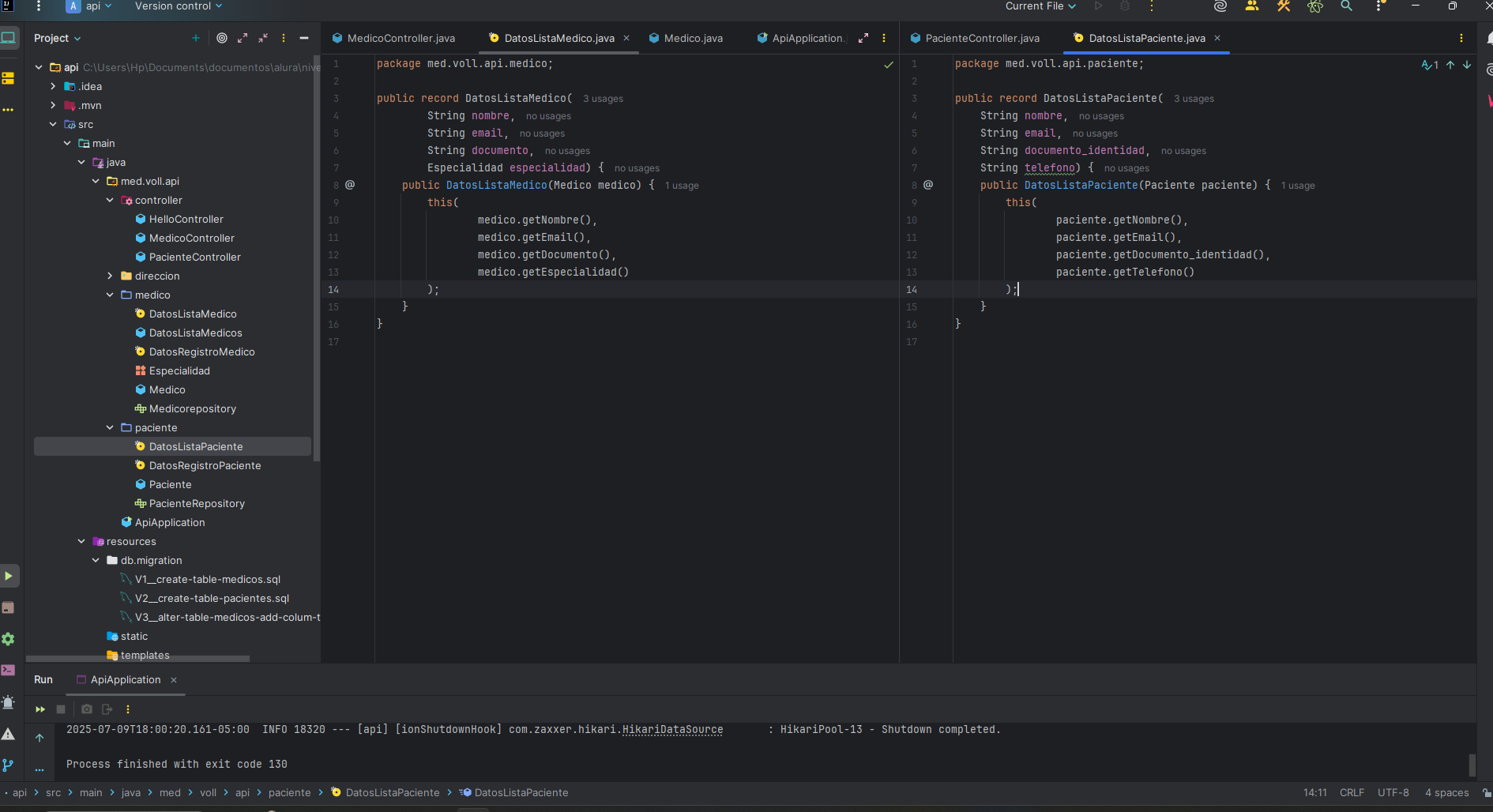This screenshot has height=812, width=1493.
Task: Click Stop button in Run panel
Action: coord(61,709)
